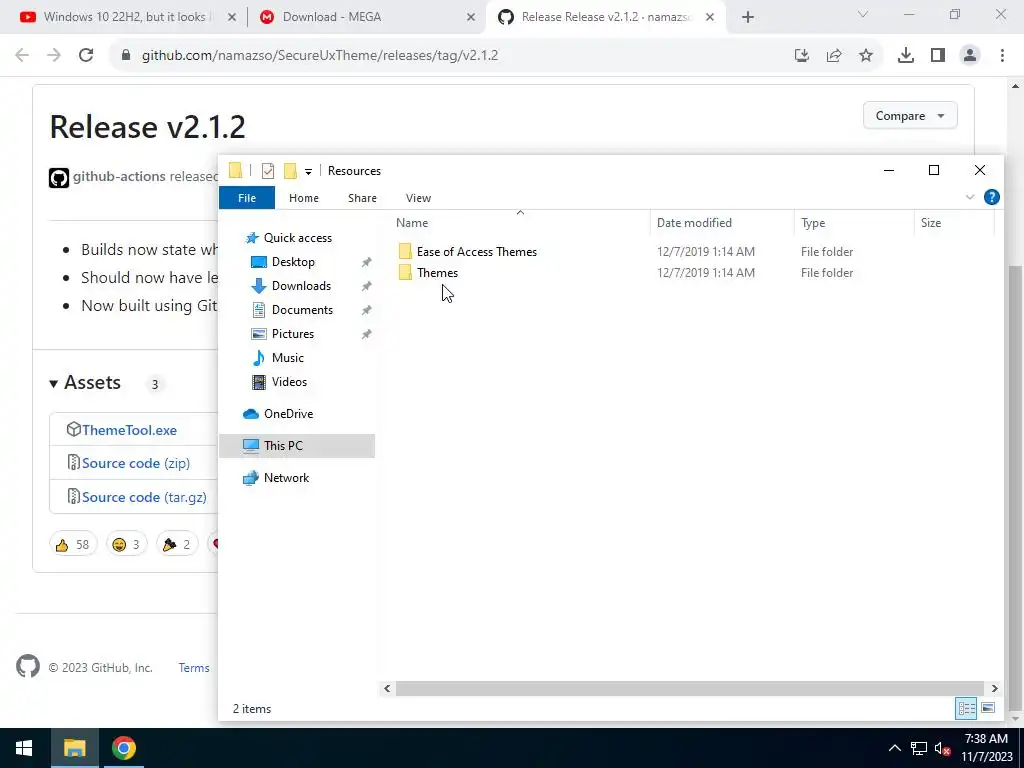Open Chrome three-dot menu
The height and width of the screenshot is (768, 1024).
pos(1002,56)
